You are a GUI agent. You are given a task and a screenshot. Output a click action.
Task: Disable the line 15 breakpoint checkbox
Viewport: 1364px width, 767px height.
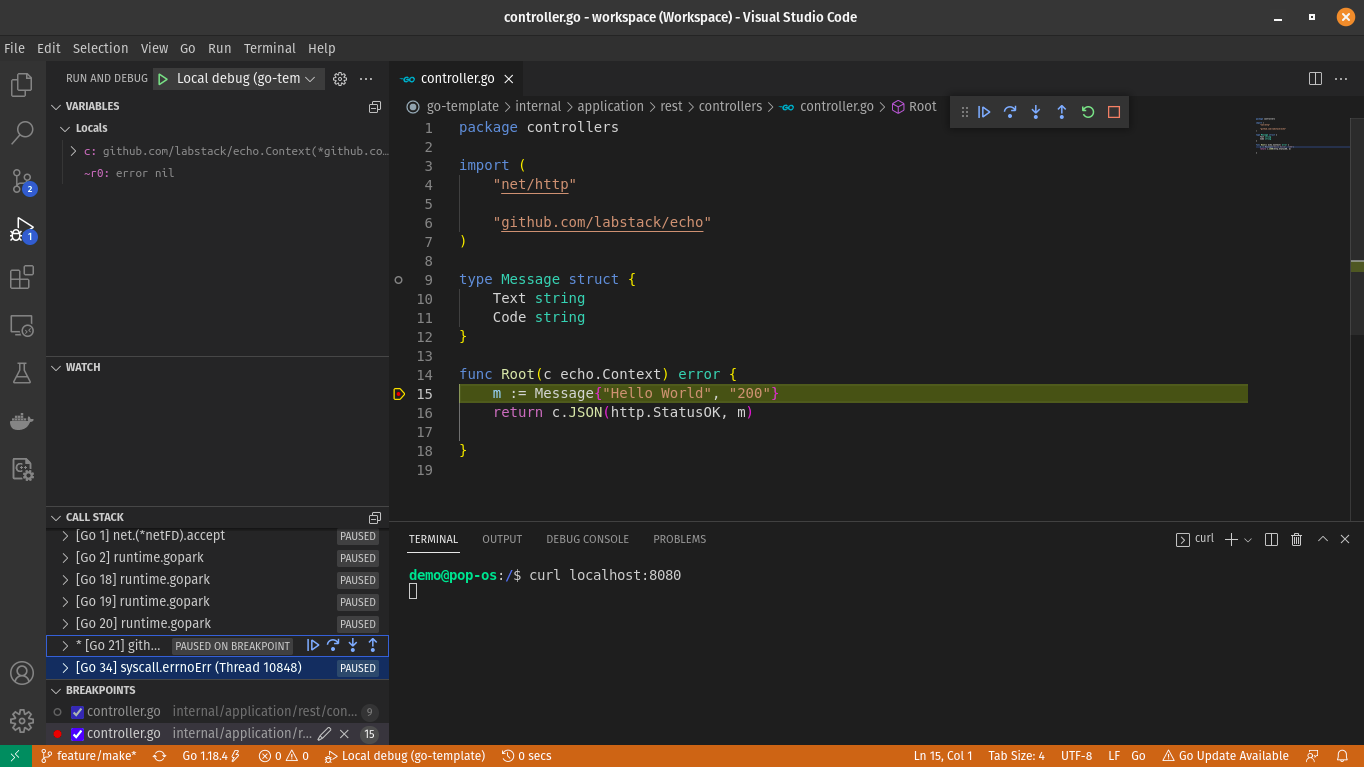tap(76, 733)
